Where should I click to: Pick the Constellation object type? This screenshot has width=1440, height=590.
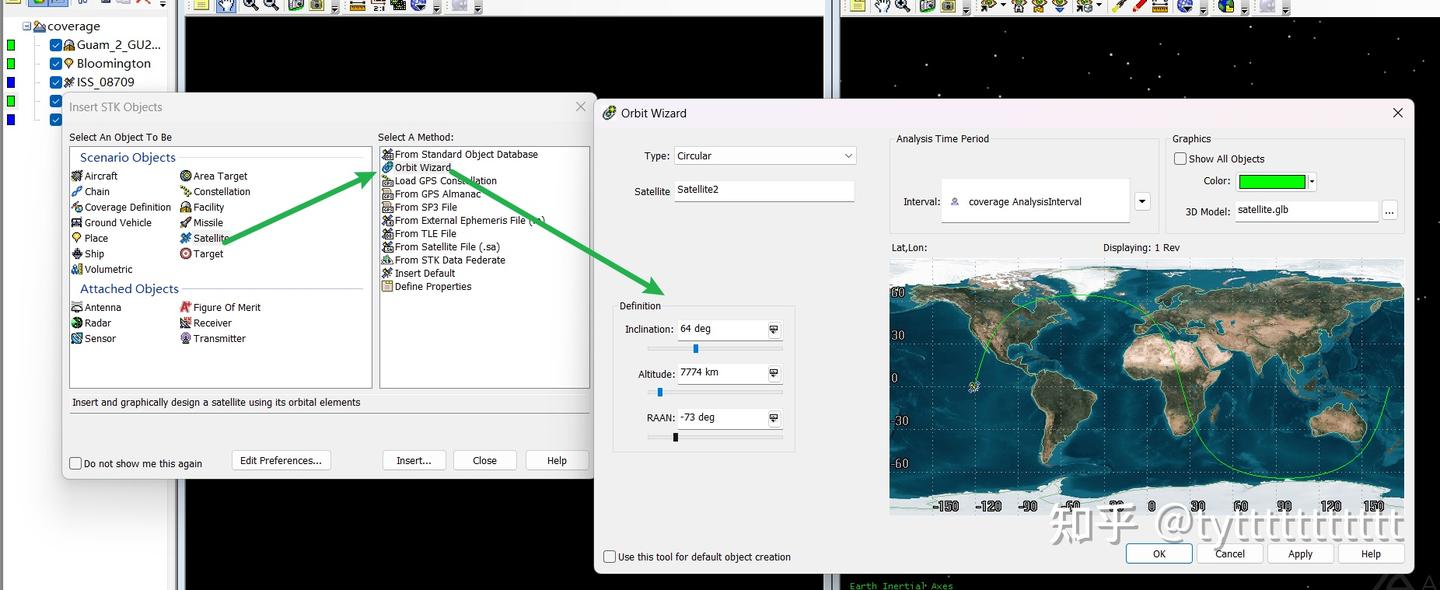coord(215,192)
